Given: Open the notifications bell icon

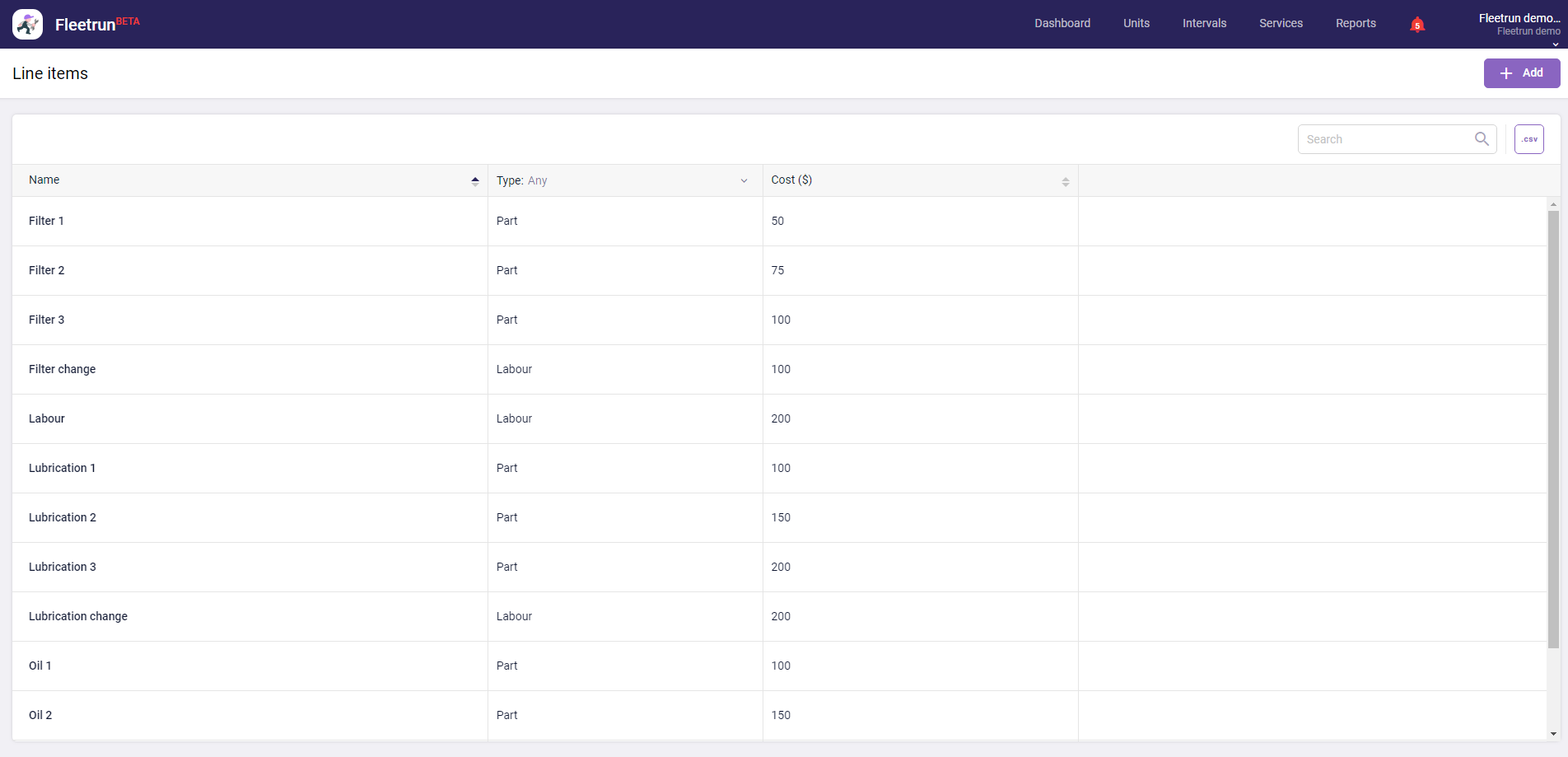Looking at the screenshot, I should (1416, 24).
